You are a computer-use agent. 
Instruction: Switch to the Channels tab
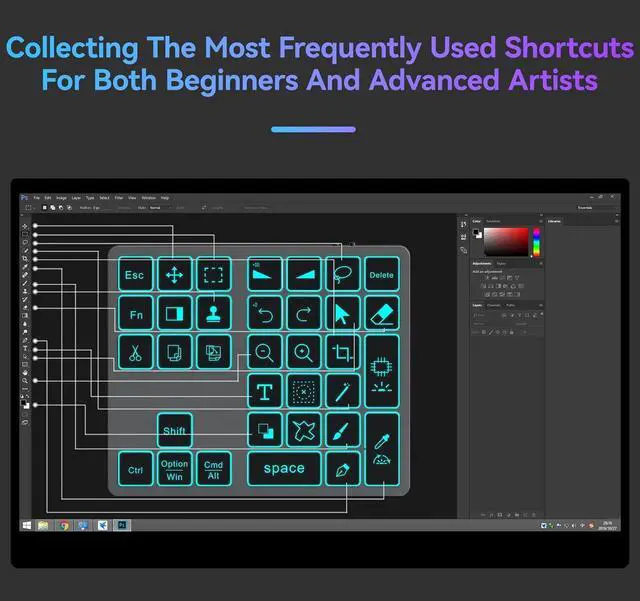coord(494,305)
